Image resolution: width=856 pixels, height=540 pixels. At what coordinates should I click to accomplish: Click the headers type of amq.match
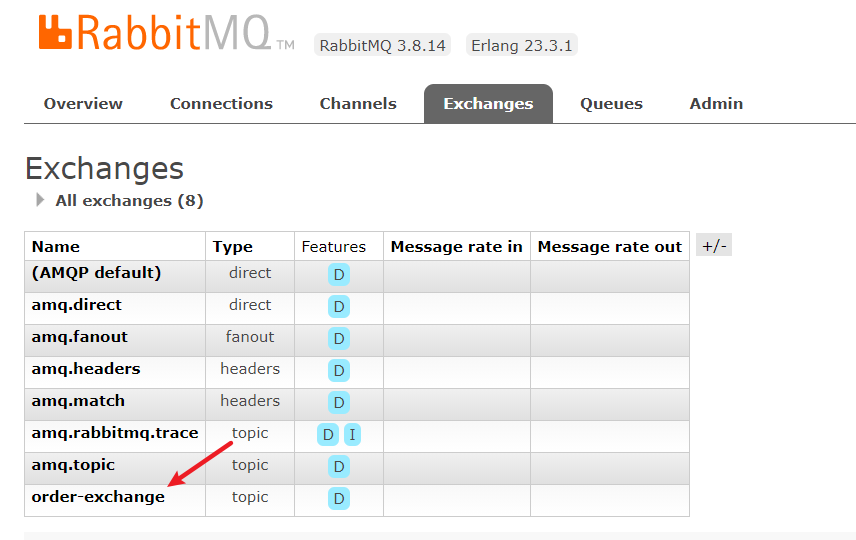250,401
